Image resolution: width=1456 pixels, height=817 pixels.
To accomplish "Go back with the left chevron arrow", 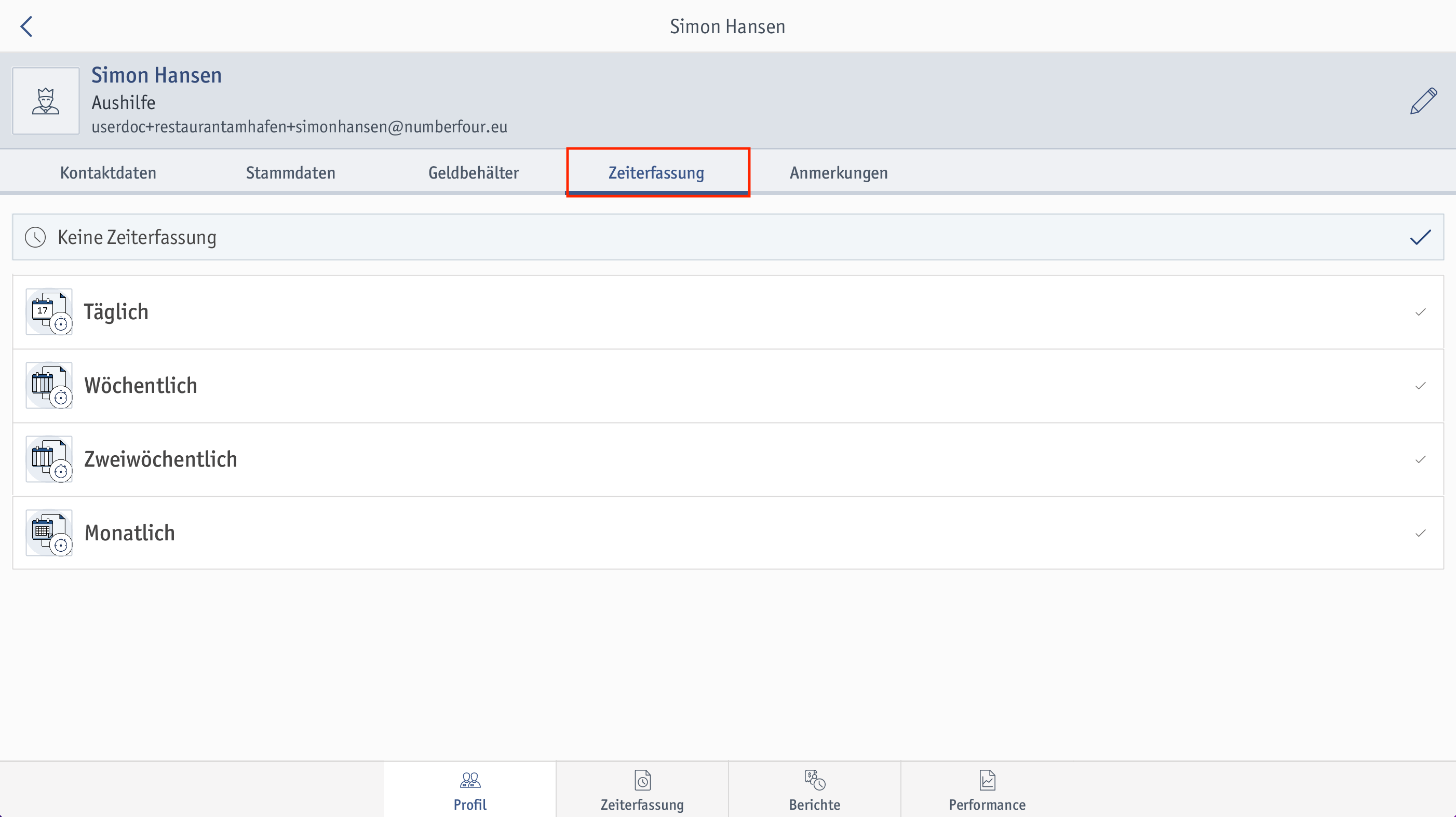I will click(26, 26).
